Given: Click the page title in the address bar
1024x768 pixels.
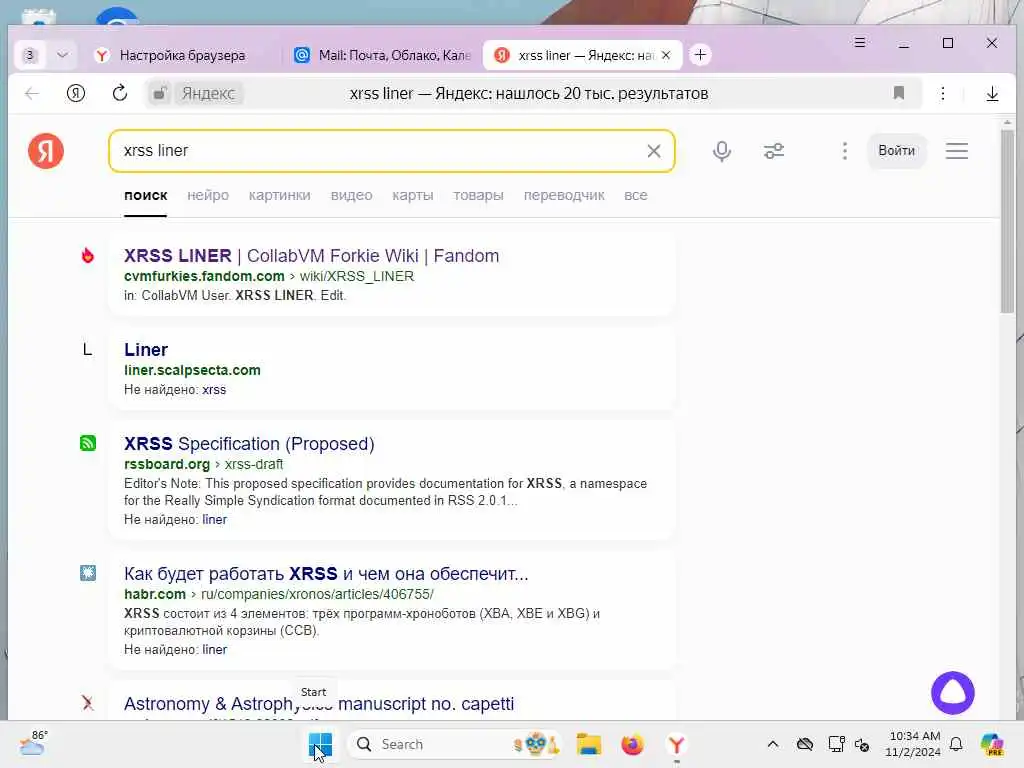Looking at the screenshot, I should click(x=528, y=93).
